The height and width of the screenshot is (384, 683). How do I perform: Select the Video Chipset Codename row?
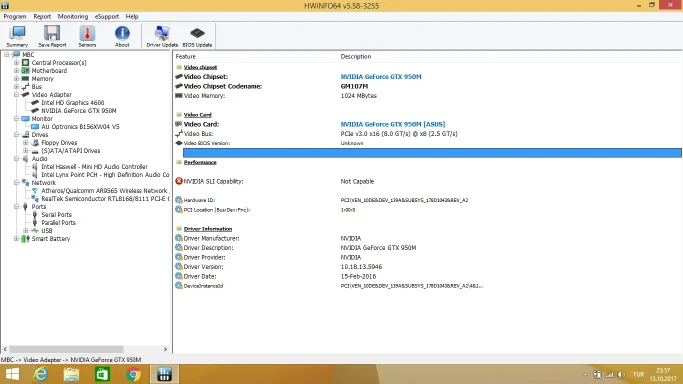[x=427, y=86]
